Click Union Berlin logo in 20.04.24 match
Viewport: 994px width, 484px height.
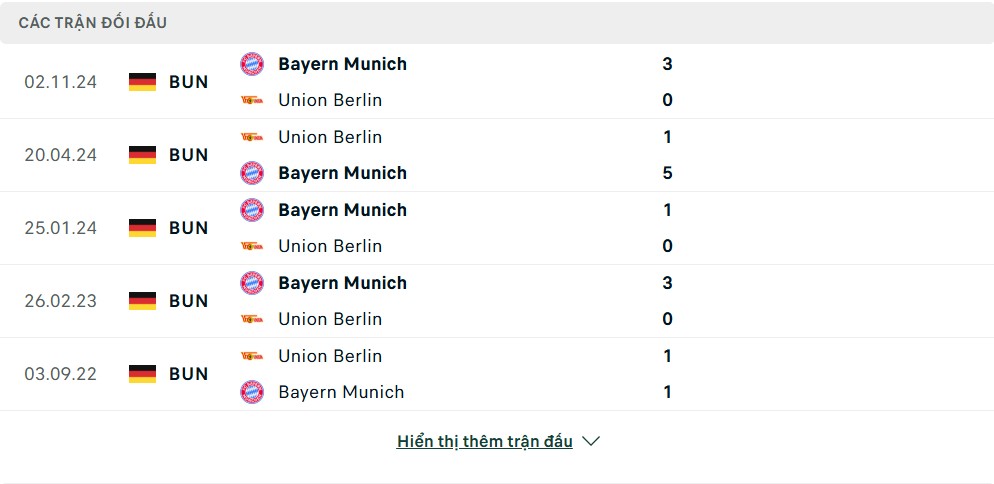coord(252,137)
